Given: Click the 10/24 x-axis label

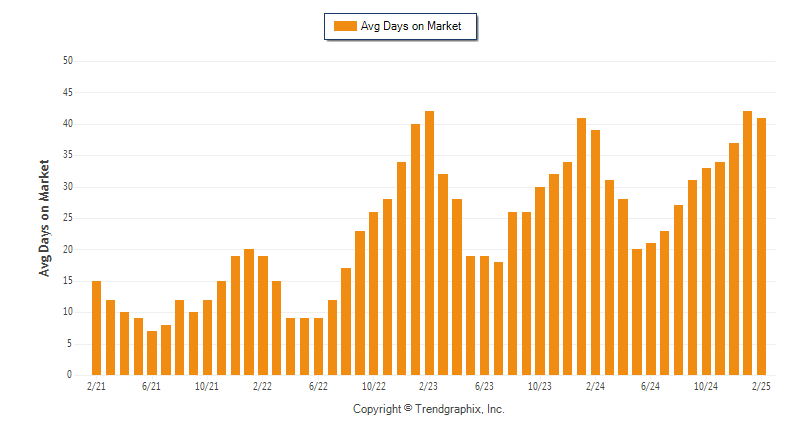Looking at the screenshot, I should (706, 387).
